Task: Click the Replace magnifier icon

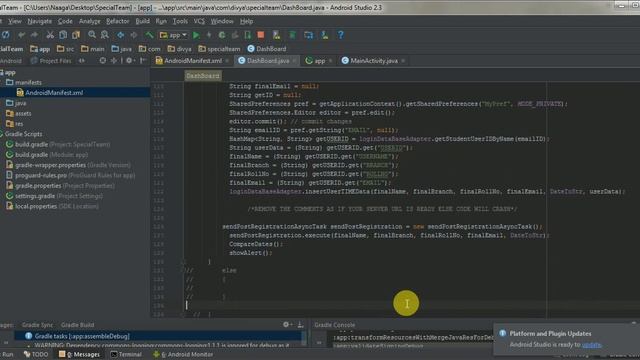Action: pos(105,35)
